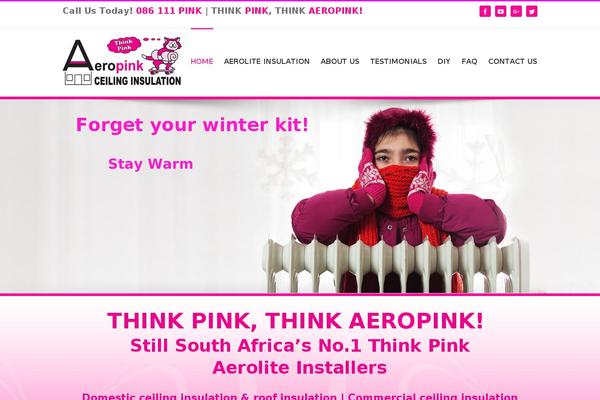Click the THINK PINK, THINK AEROPINK! headline
Viewport: 600px width, 400px height.
pos(295,321)
